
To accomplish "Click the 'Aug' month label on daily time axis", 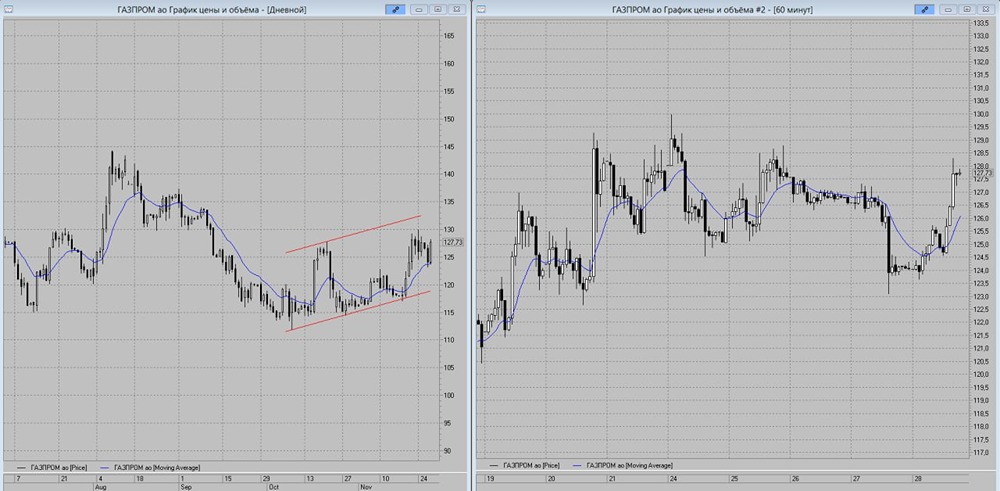I will (99, 486).
